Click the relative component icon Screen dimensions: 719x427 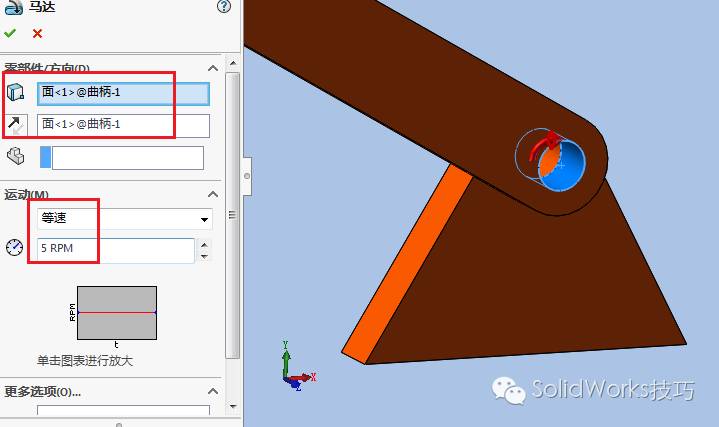point(16,157)
